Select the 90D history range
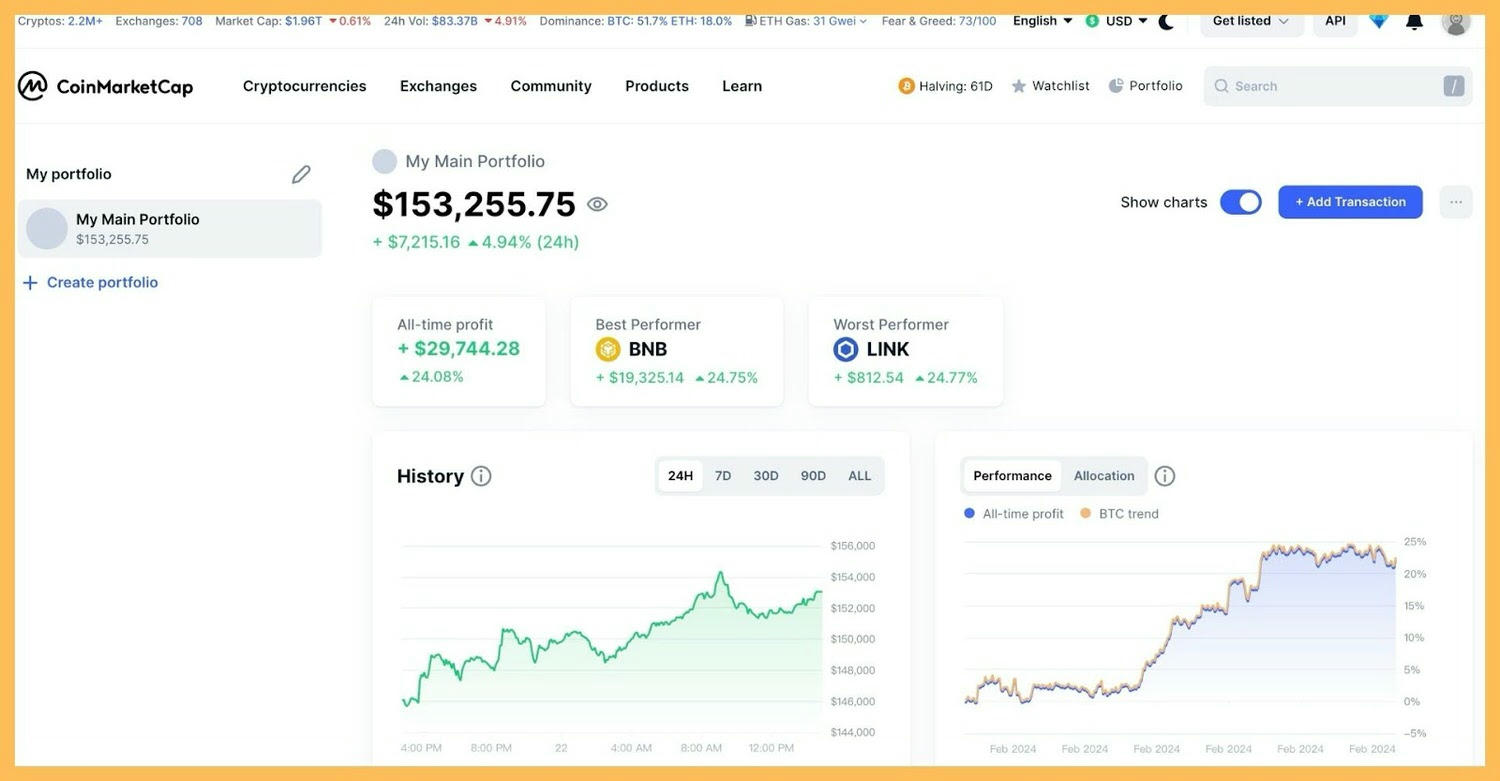Image resolution: width=1500 pixels, height=781 pixels. tap(813, 476)
